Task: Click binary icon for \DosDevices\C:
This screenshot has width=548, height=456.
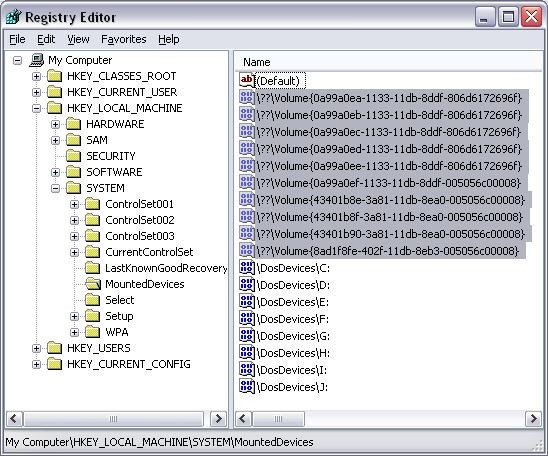Action: coord(247,268)
